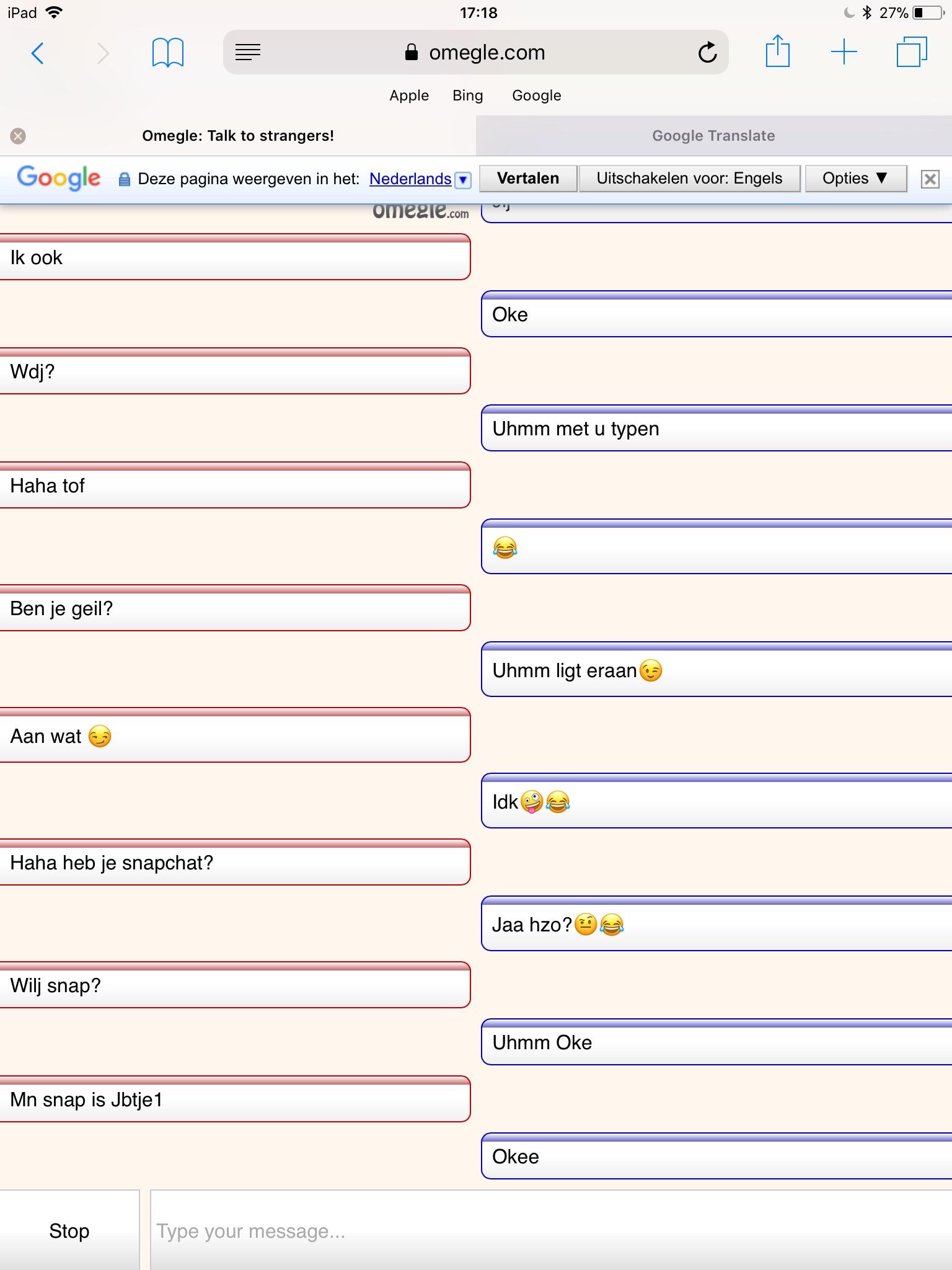952x1270 pixels.
Task: Open the Opties dropdown menu
Action: 856,179
